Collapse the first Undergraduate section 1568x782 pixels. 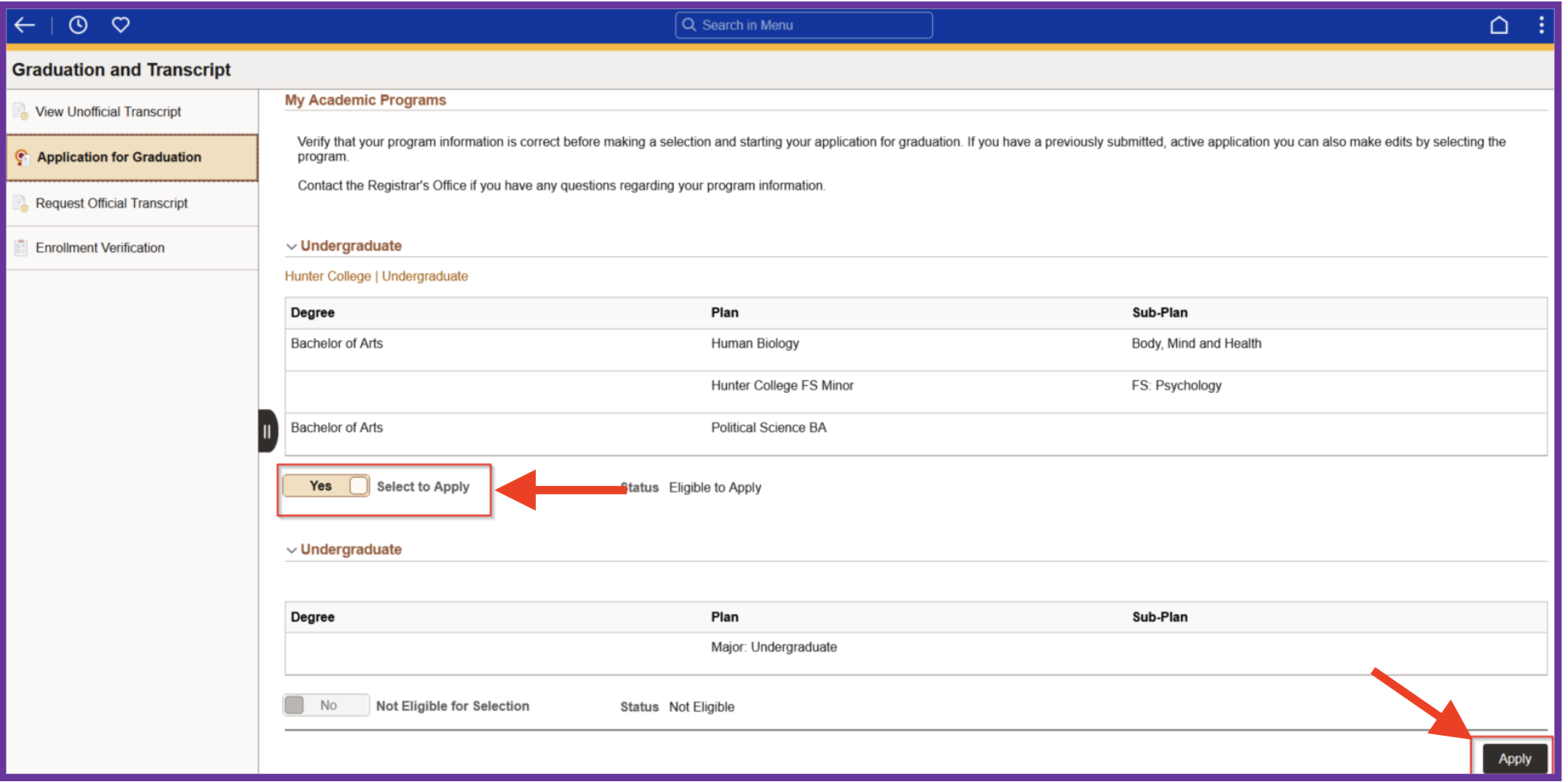291,246
